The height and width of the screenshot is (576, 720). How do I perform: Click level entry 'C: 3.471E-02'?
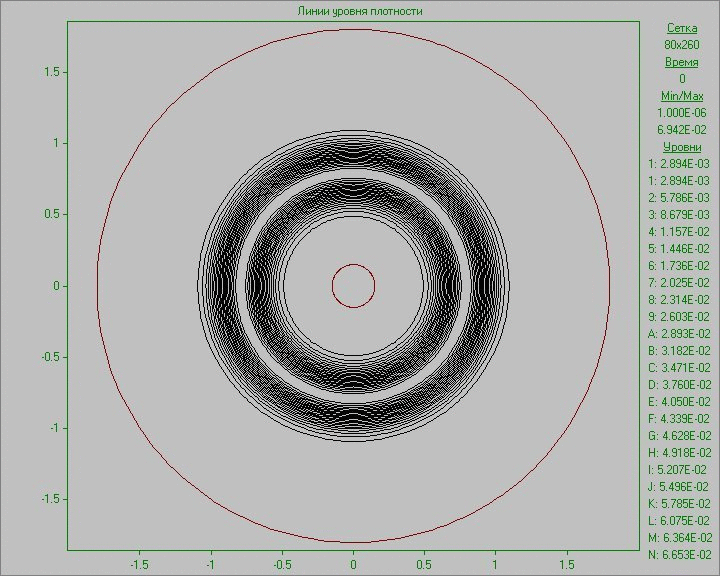(x=680, y=368)
